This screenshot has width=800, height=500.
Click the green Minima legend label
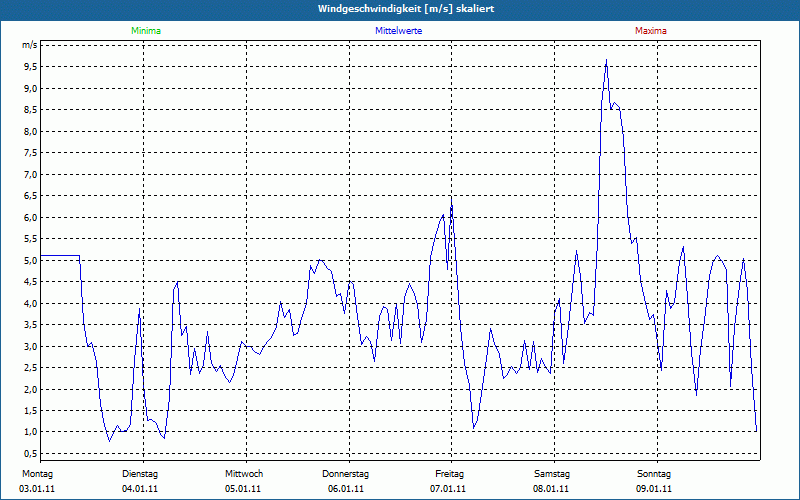pos(146,31)
